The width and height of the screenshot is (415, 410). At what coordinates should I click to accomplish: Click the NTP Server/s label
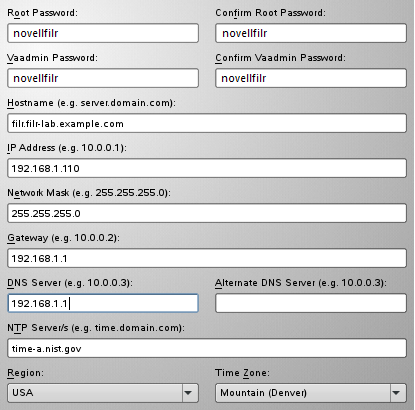[96, 328]
